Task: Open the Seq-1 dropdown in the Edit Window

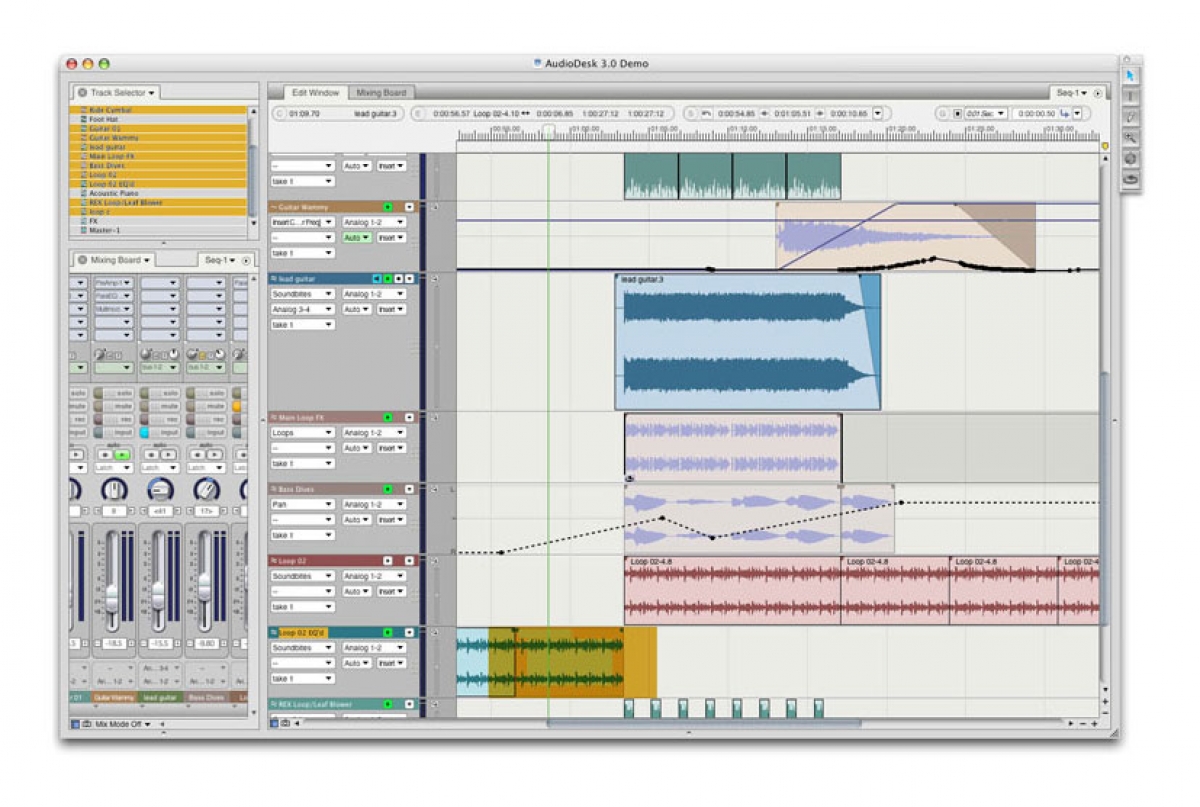Action: pyautogui.click(x=1072, y=93)
